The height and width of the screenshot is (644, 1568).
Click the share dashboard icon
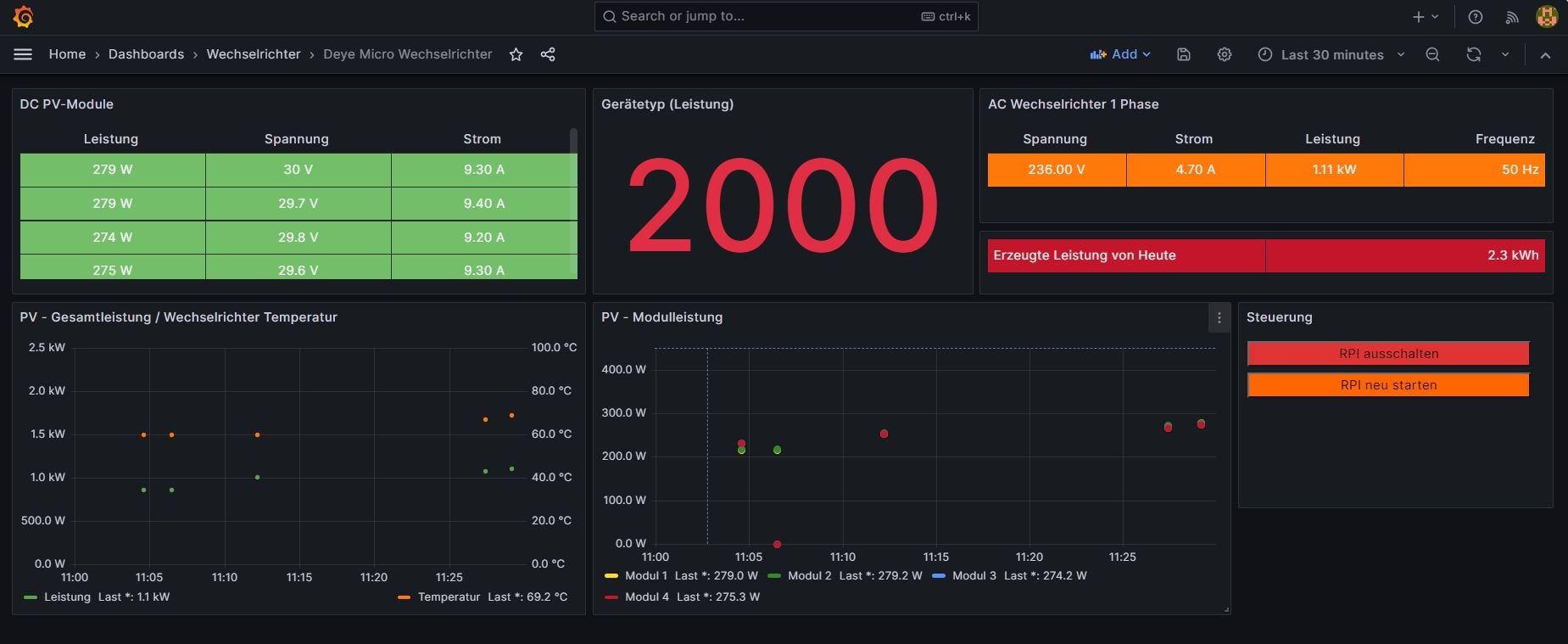tap(548, 54)
